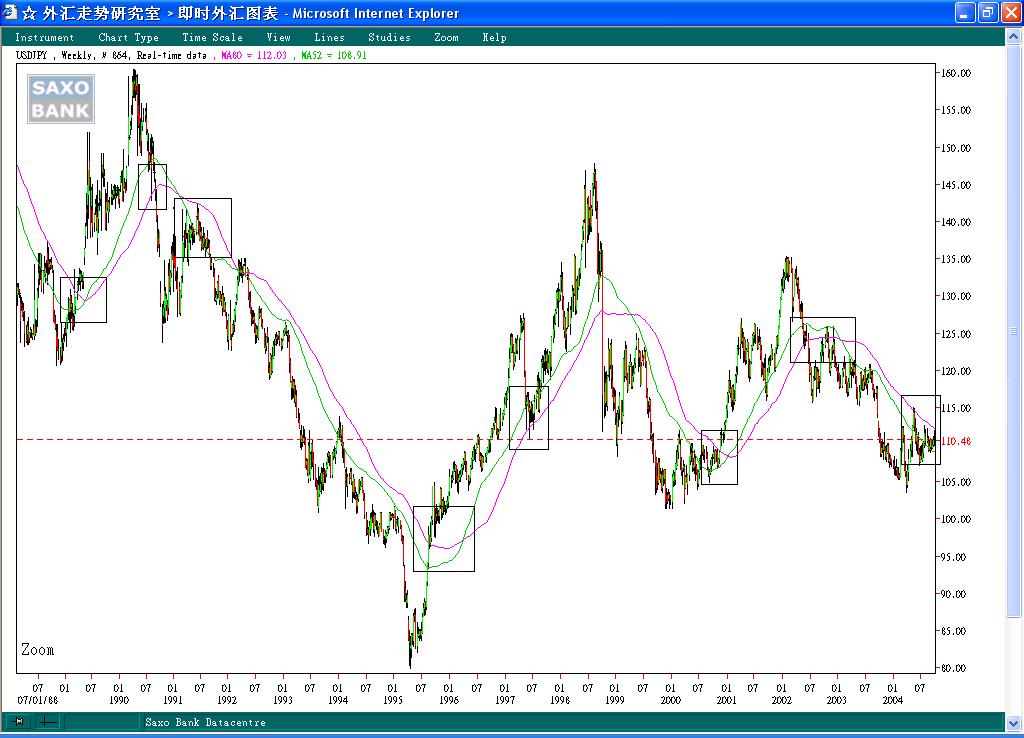Viewport: 1024px width, 738px height.
Task: Click the scroll down arrow of vertical scrollbar
Action: tap(1014, 724)
